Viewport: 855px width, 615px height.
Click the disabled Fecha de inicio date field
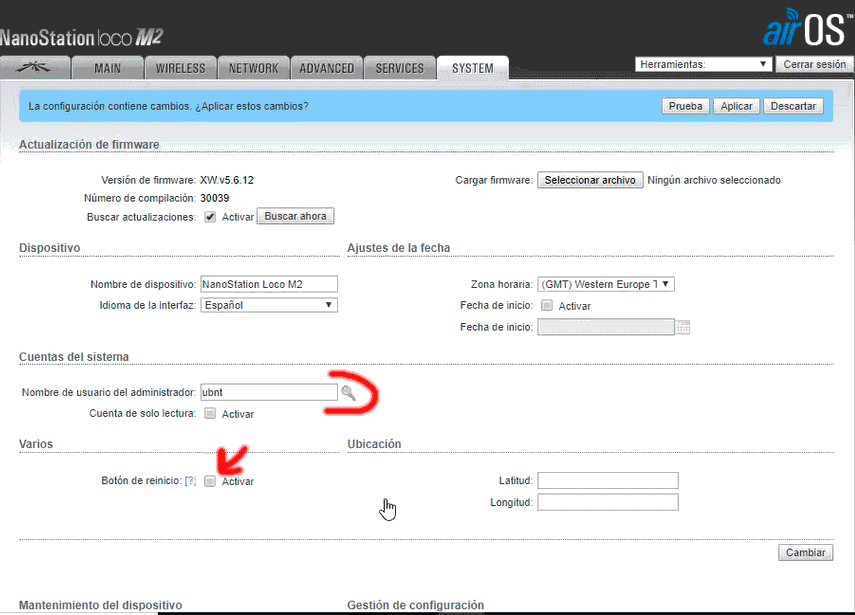click(606, 327)
